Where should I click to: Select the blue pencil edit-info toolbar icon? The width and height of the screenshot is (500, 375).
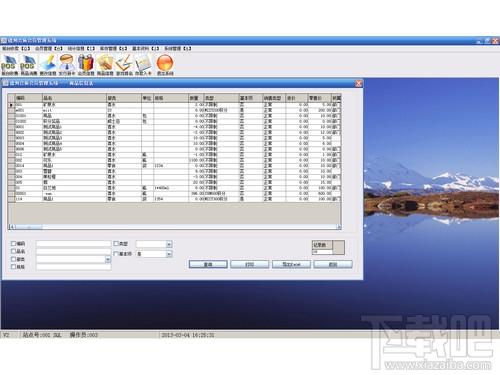(x=48, y=65)
